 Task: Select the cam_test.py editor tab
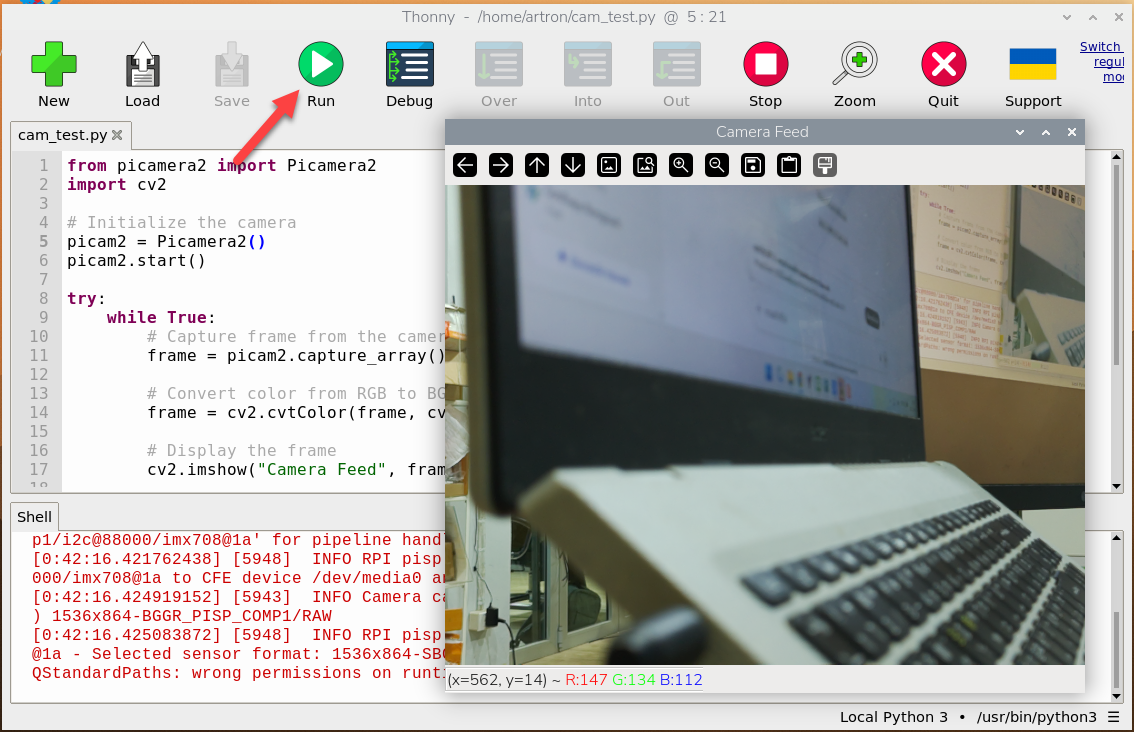[x=62, y=135]
